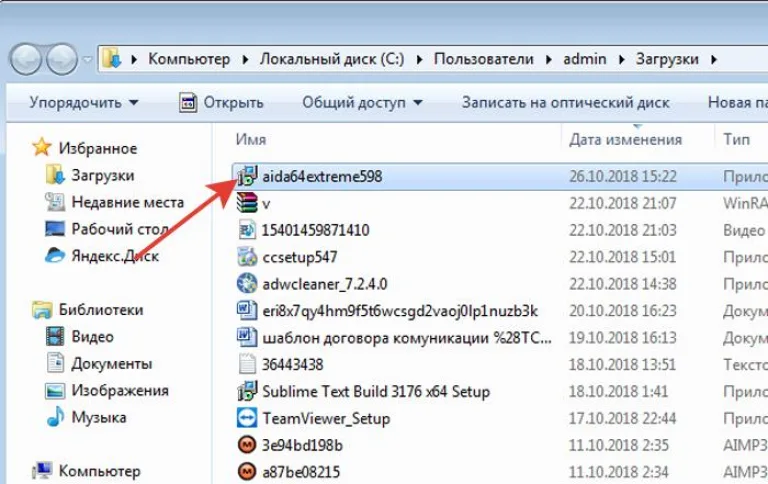Click the Word icon of шаблон договора комуникации
The height and width of the screenshot is (484, 768).
pos(247,338)
